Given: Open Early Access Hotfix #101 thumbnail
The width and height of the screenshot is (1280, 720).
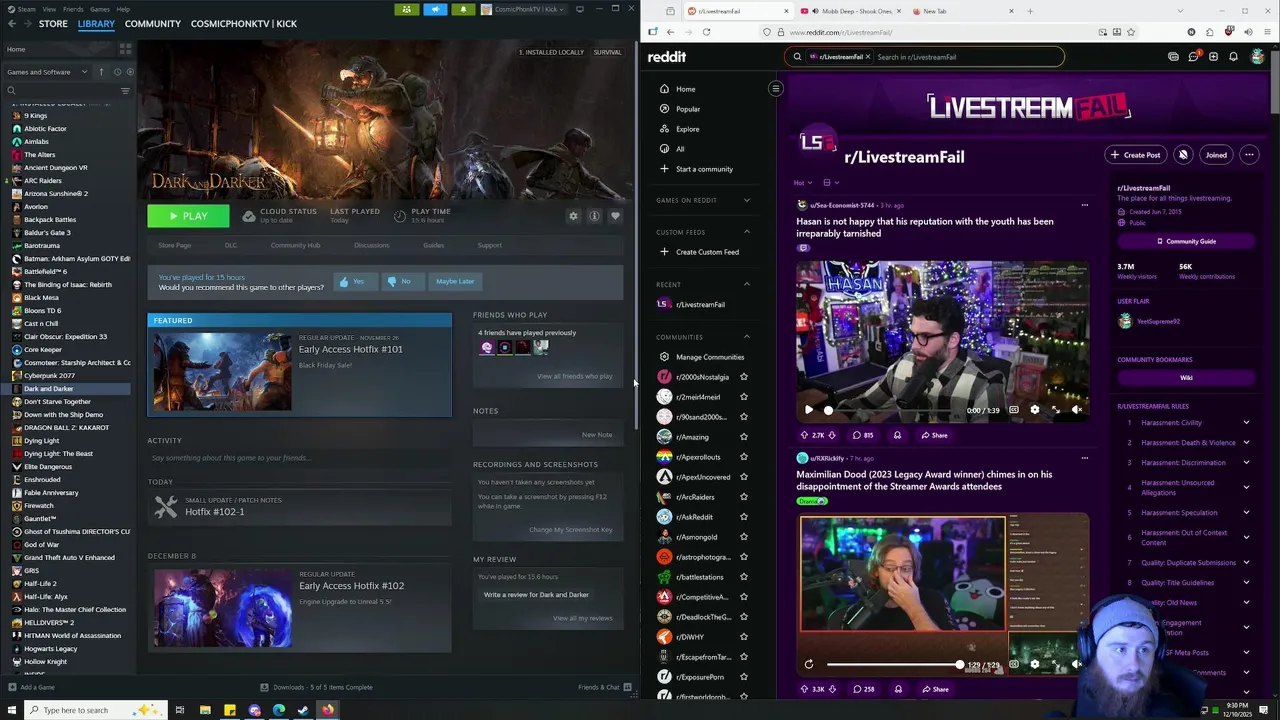Looking at the screenshot, I should point(222,372).
